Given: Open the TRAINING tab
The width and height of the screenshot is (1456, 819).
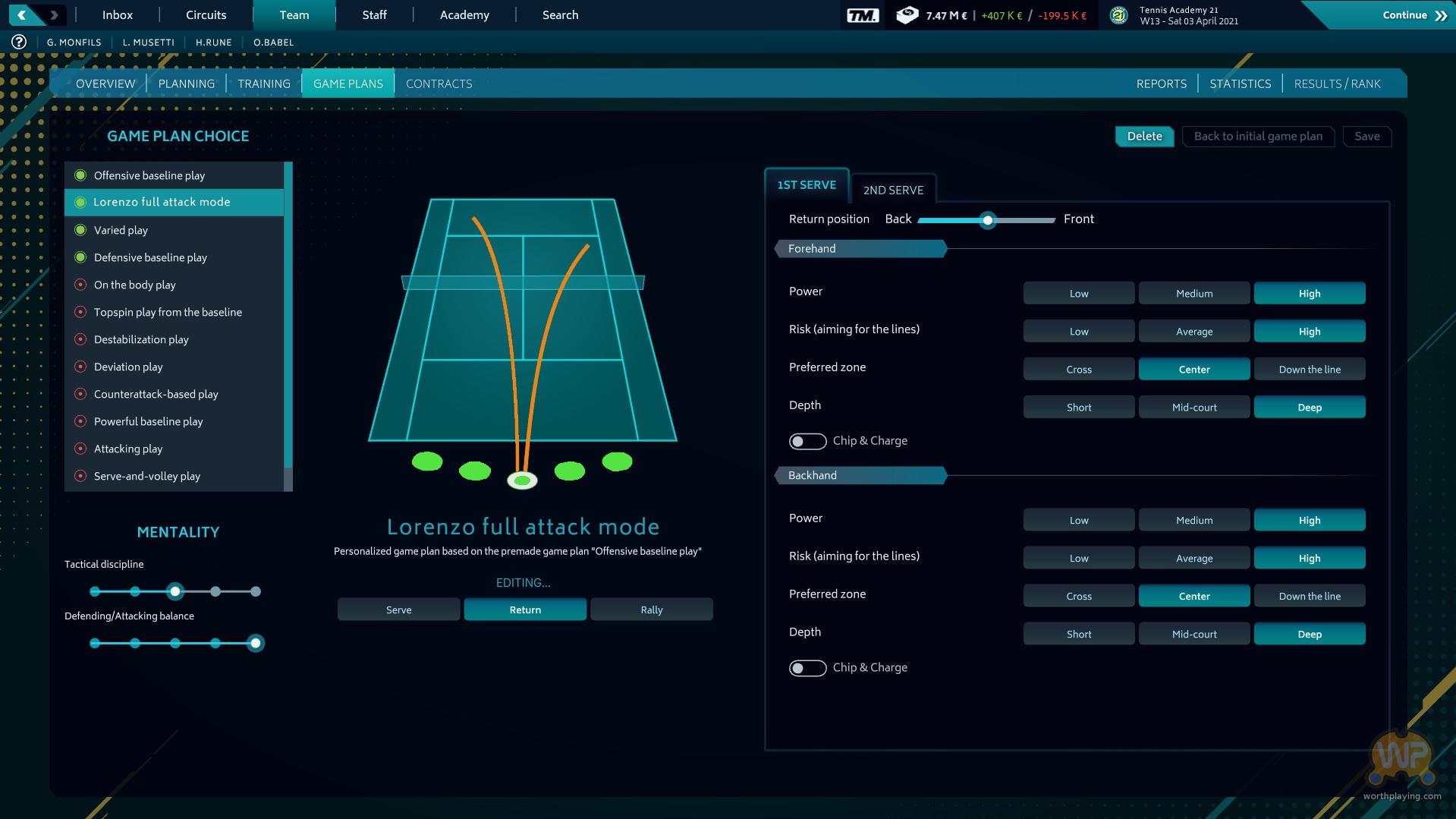Looking at the screenshot, I should [264, 83].
